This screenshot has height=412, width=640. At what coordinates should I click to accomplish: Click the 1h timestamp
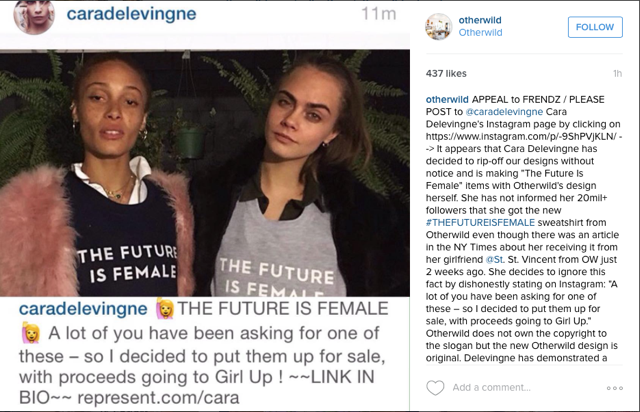point(618,73)
